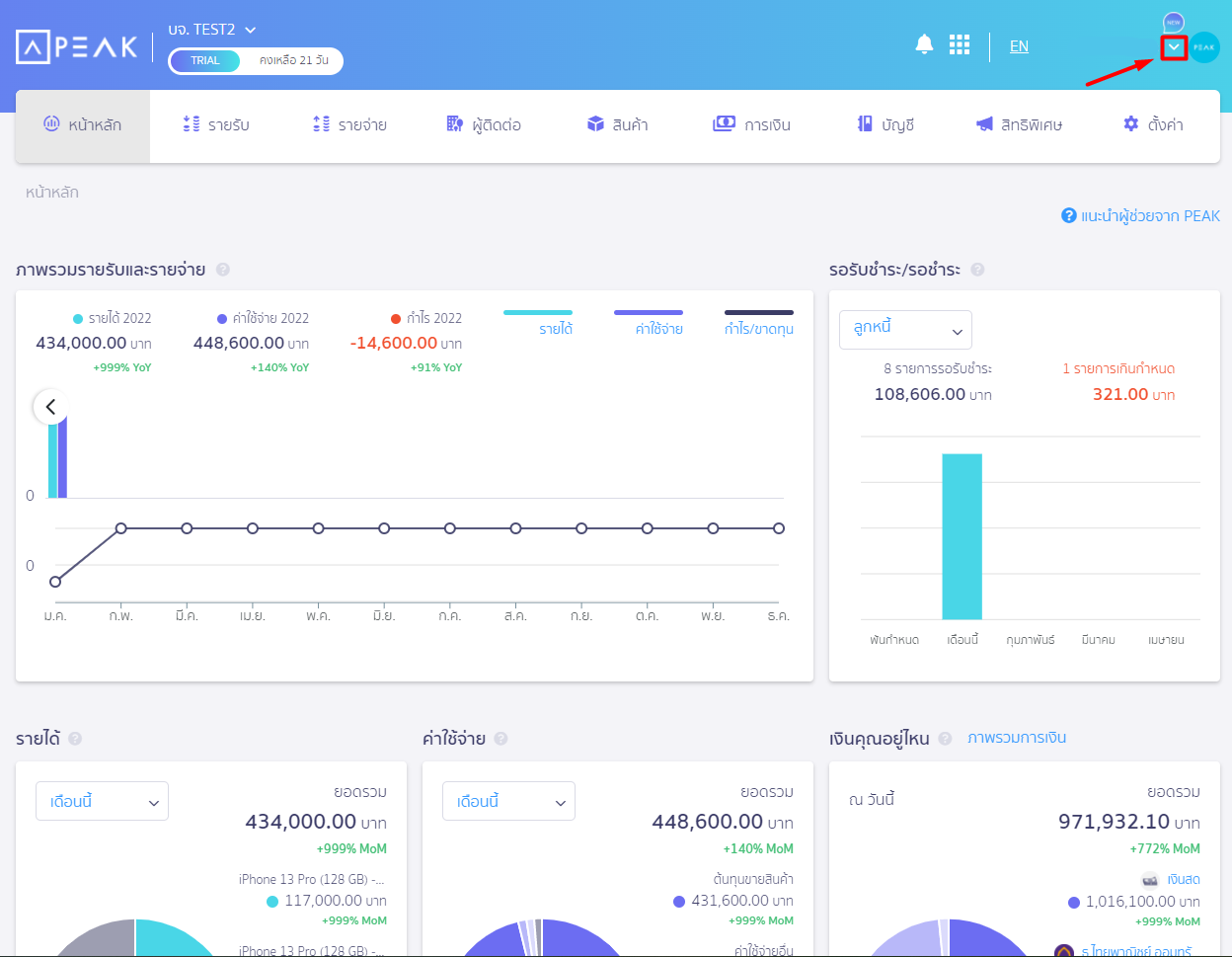Click the PEAK logo in header
The image size is (1232, 957).
[77, 46]
